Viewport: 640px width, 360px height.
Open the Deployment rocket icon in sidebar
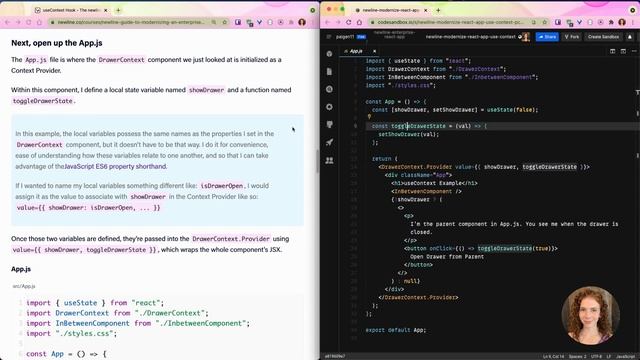pos(329,142)
